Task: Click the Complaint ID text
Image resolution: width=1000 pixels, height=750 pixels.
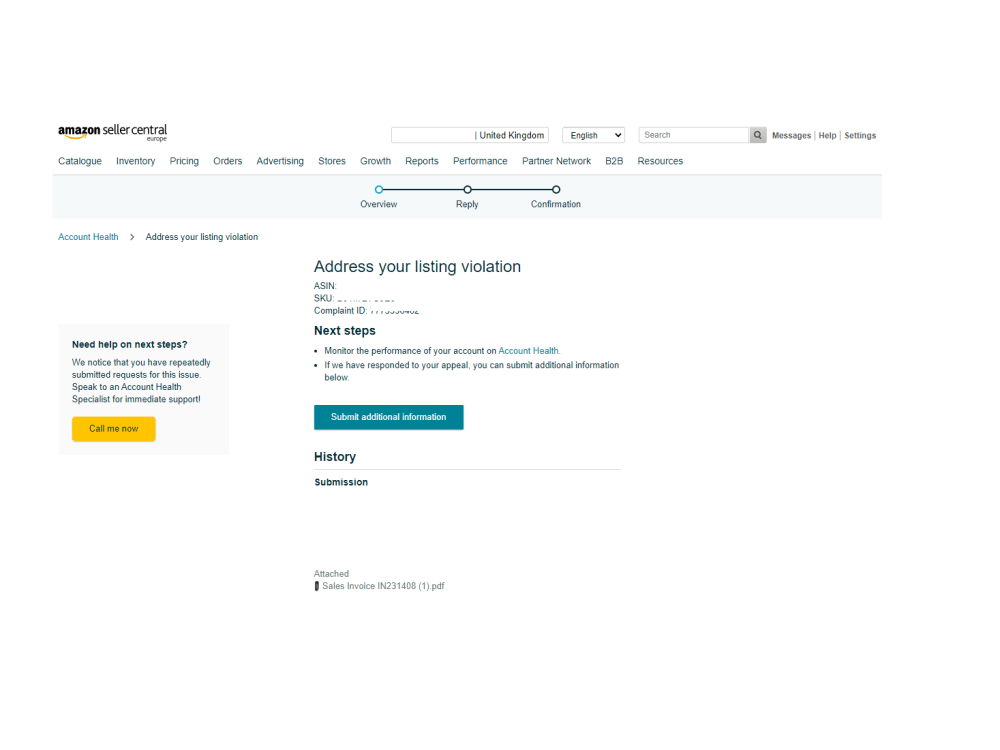Action: (x=367, y=311)
